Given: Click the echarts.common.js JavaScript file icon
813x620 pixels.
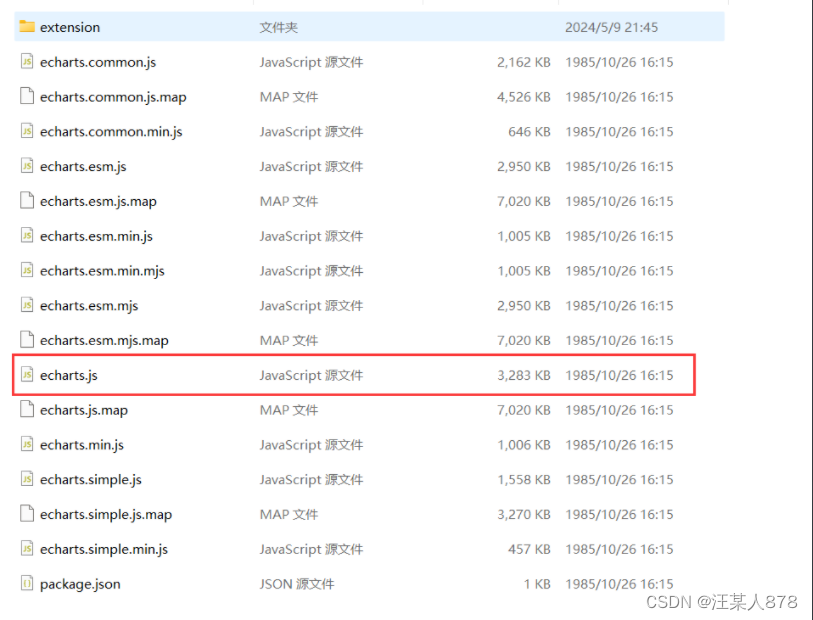Looking at the screenshot, I should pos(26,62).
